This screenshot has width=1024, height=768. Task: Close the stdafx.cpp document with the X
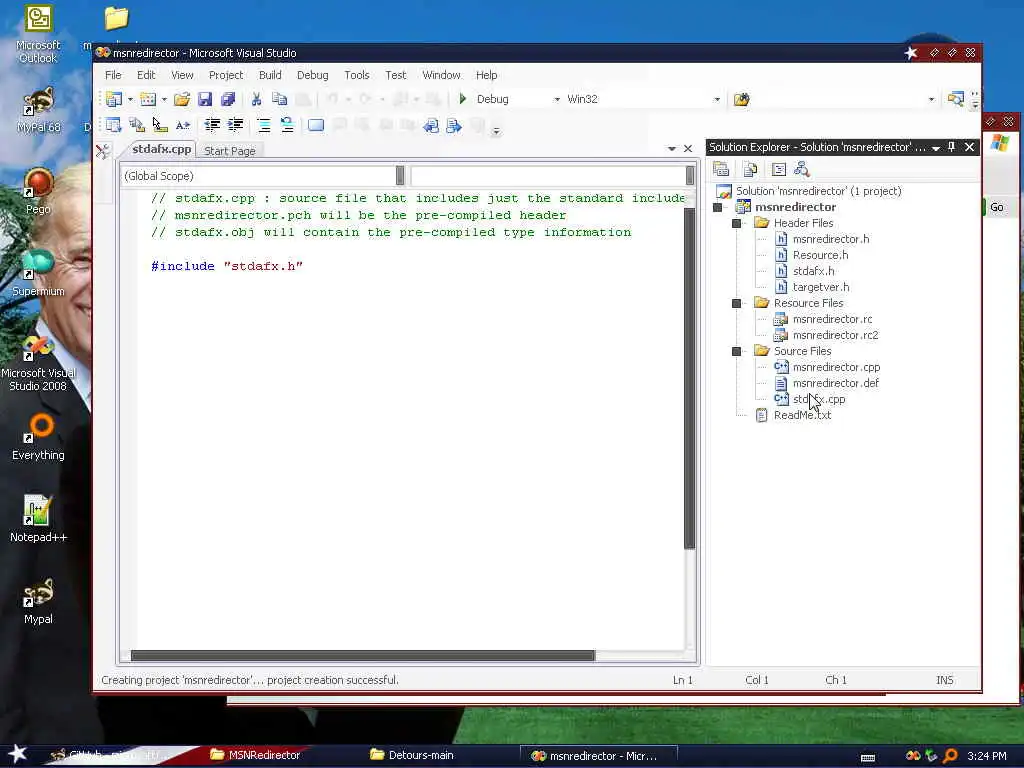[688, 149]
